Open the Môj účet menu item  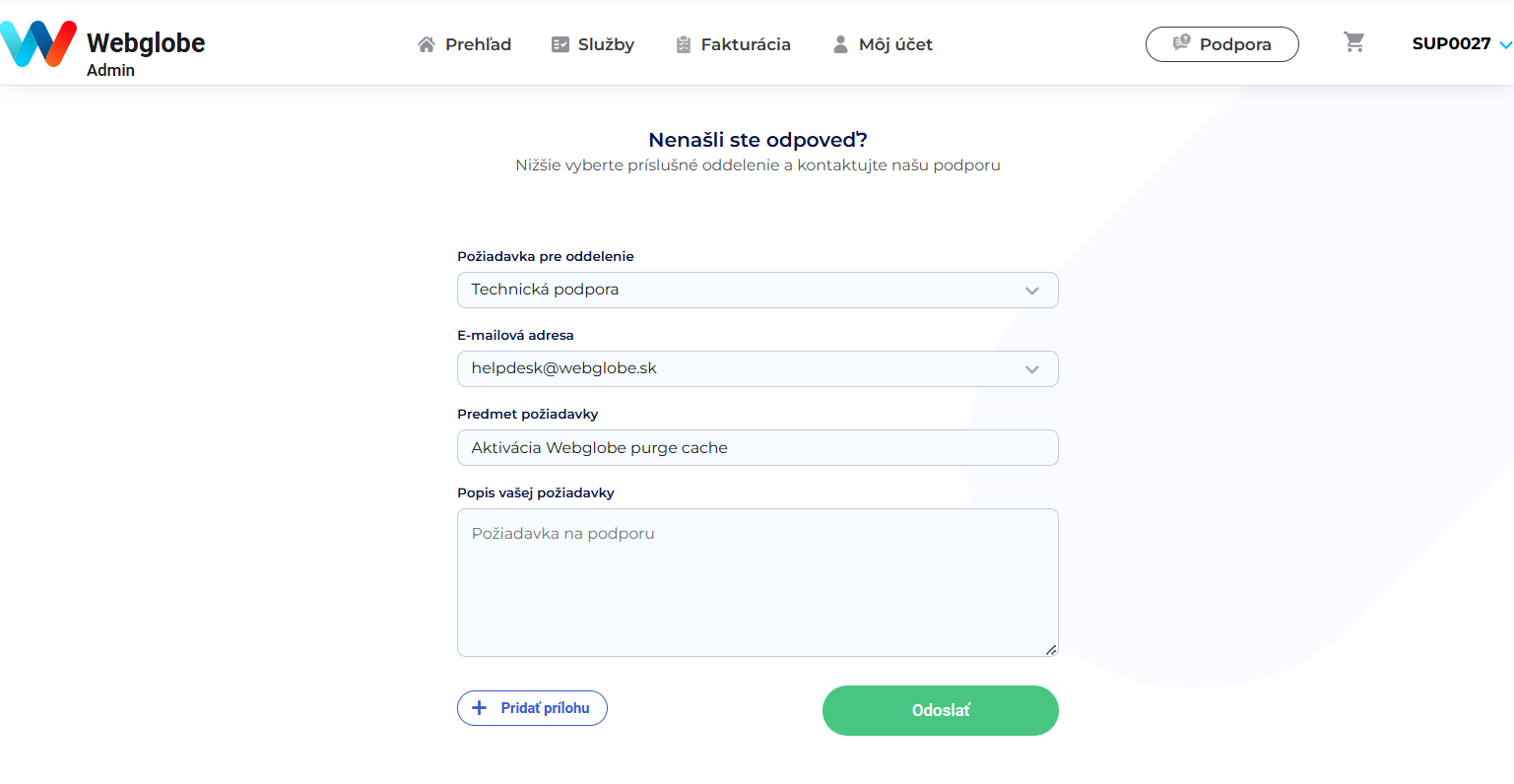point(883,44)
